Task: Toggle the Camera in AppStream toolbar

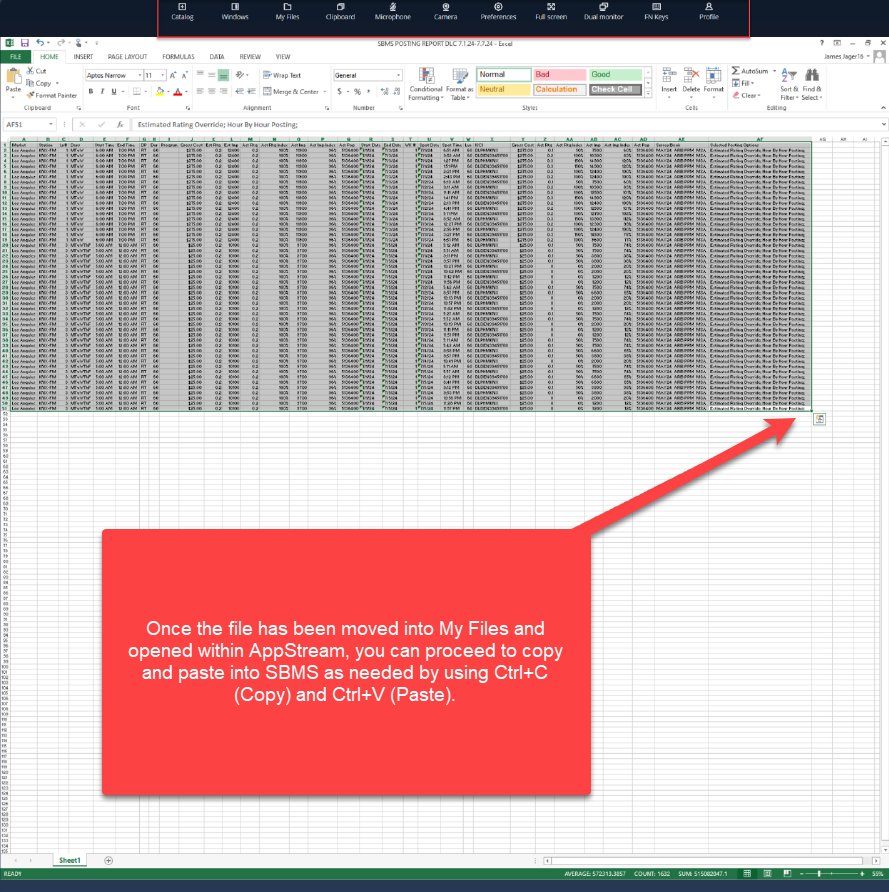Action: 445,11
